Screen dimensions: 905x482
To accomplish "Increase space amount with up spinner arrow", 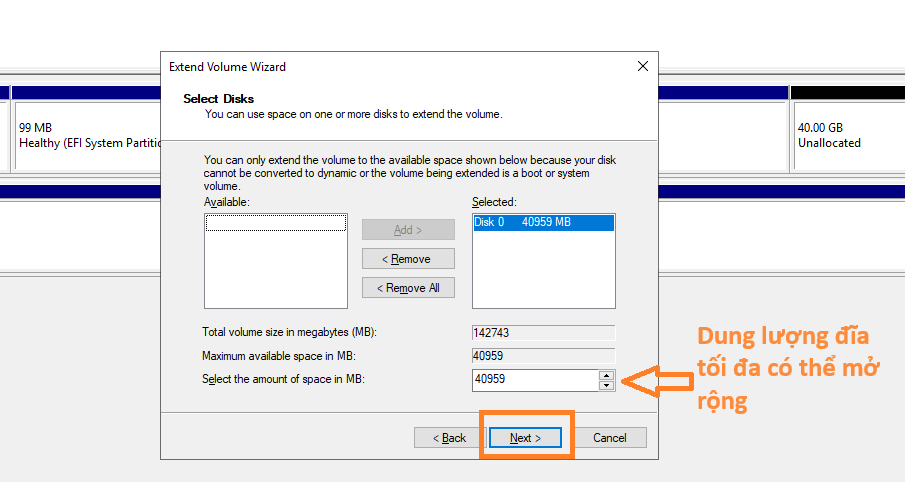I will click(x=605, y=375).
